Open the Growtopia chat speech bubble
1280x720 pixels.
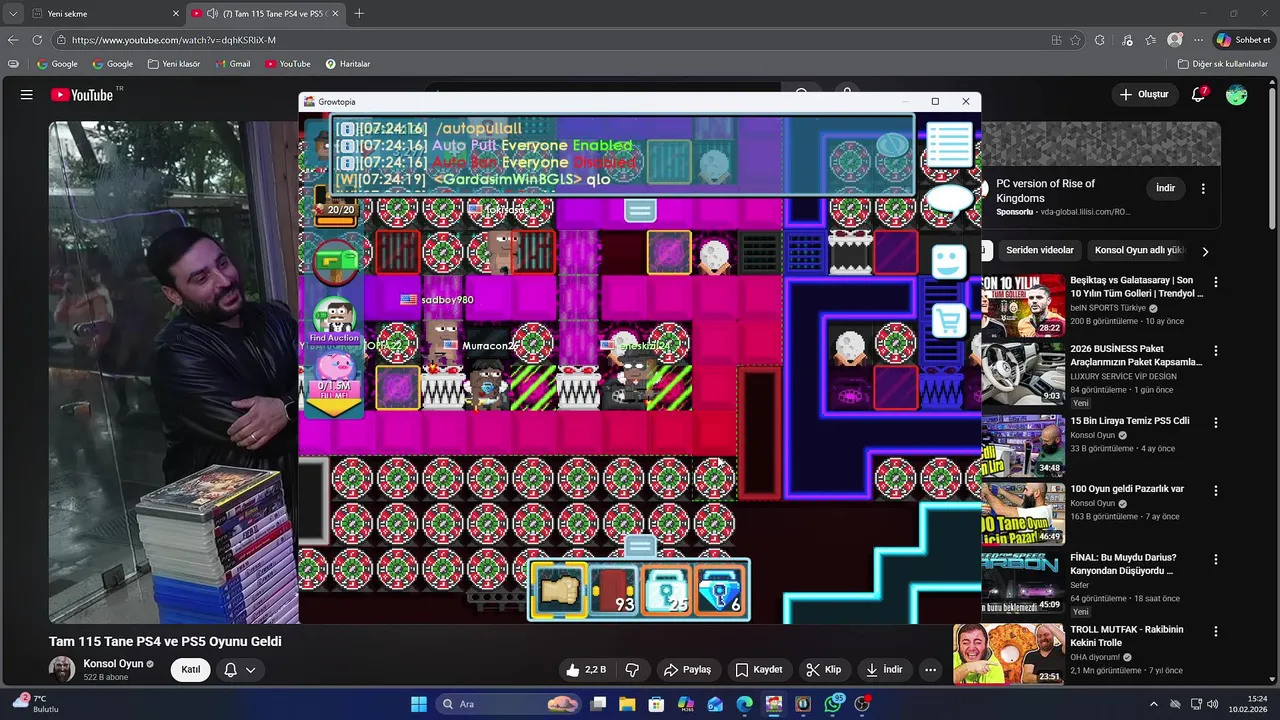tap(948, 201)
